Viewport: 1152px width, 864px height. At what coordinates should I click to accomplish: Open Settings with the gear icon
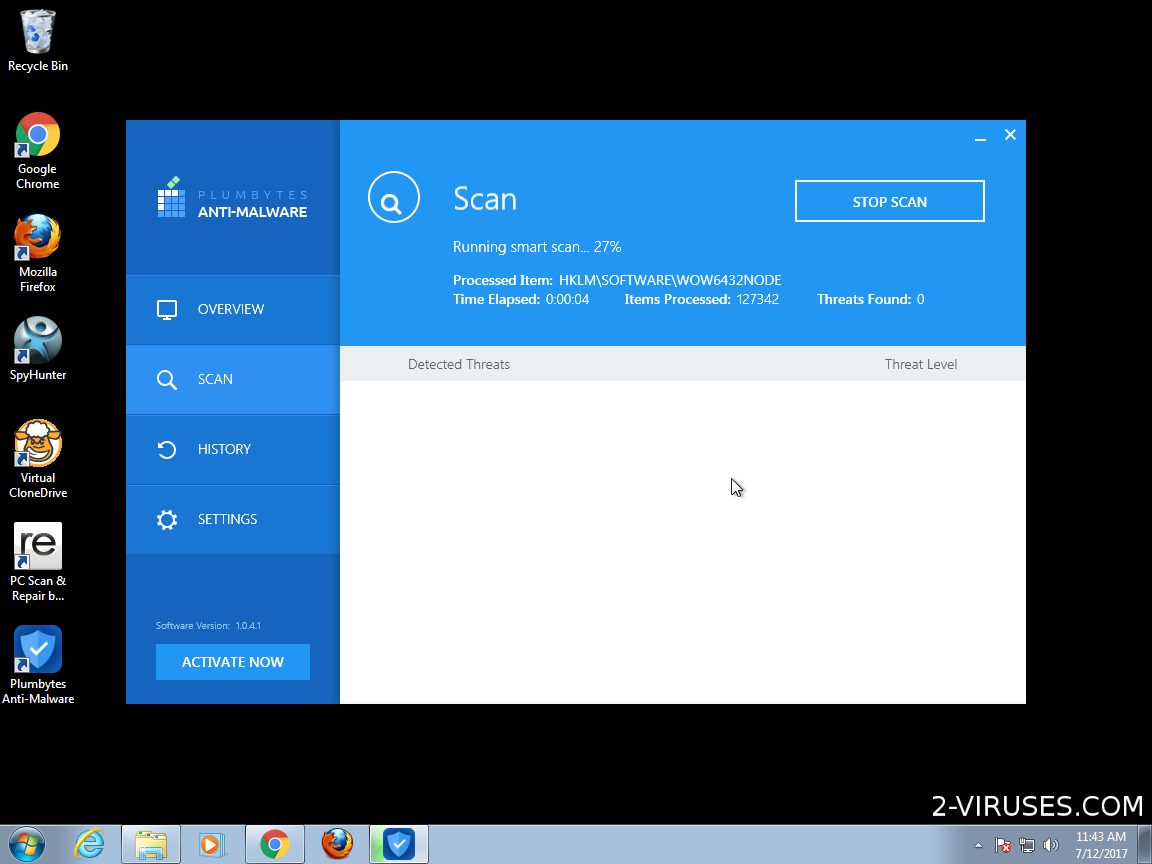tap(167, 520)
